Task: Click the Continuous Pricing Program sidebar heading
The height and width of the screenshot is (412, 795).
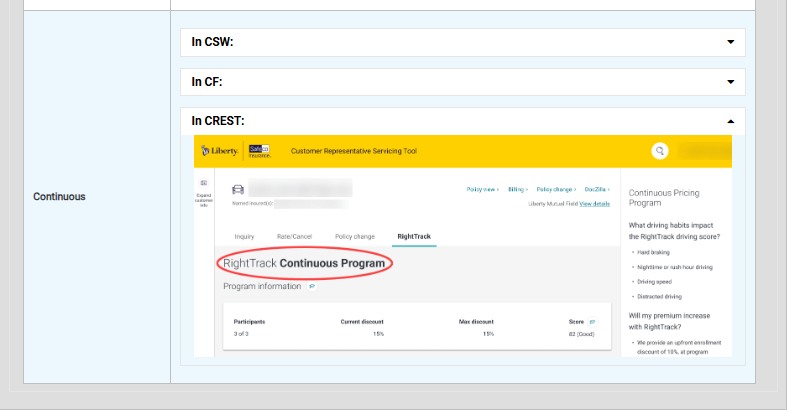Action: point(664,198)
